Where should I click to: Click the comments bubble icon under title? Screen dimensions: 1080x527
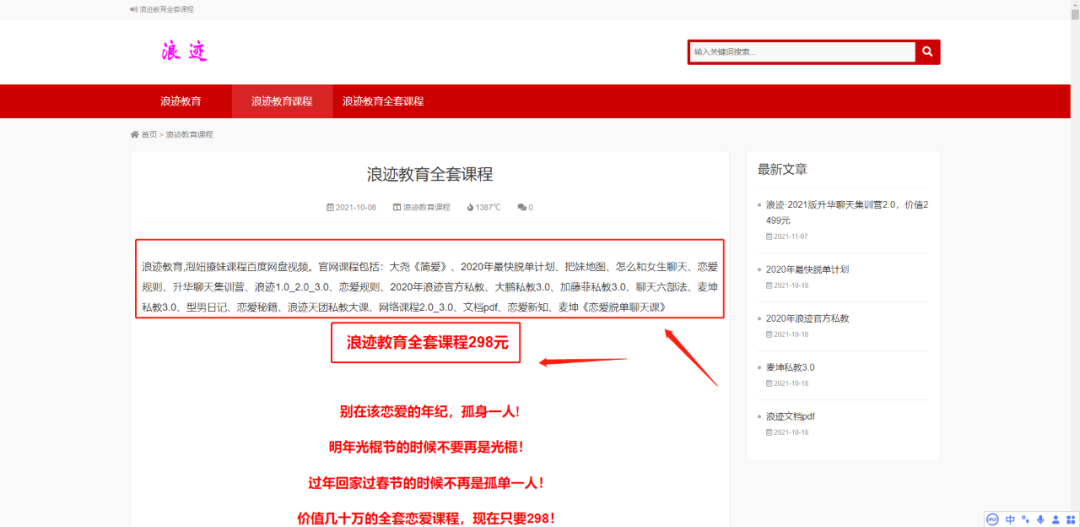(522, 207)
